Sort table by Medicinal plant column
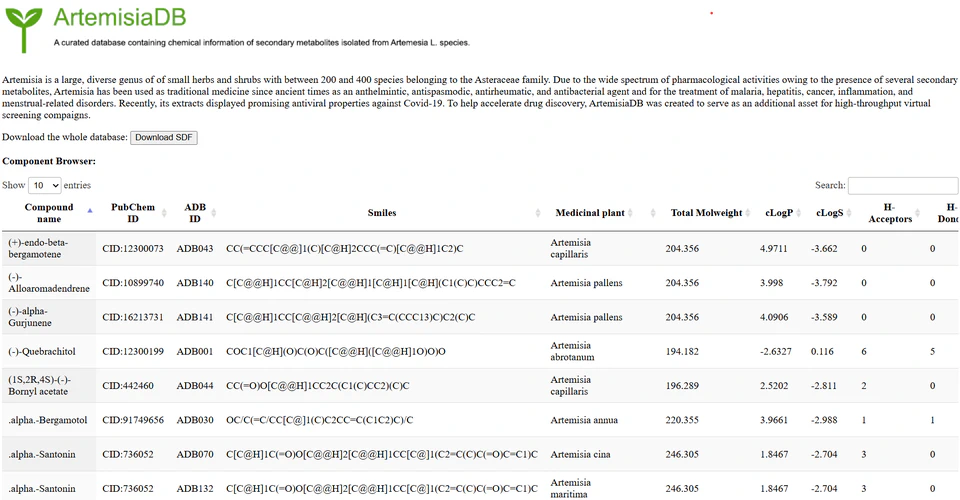The width and height of the screenshot is (960, 500). click(590, 213)
